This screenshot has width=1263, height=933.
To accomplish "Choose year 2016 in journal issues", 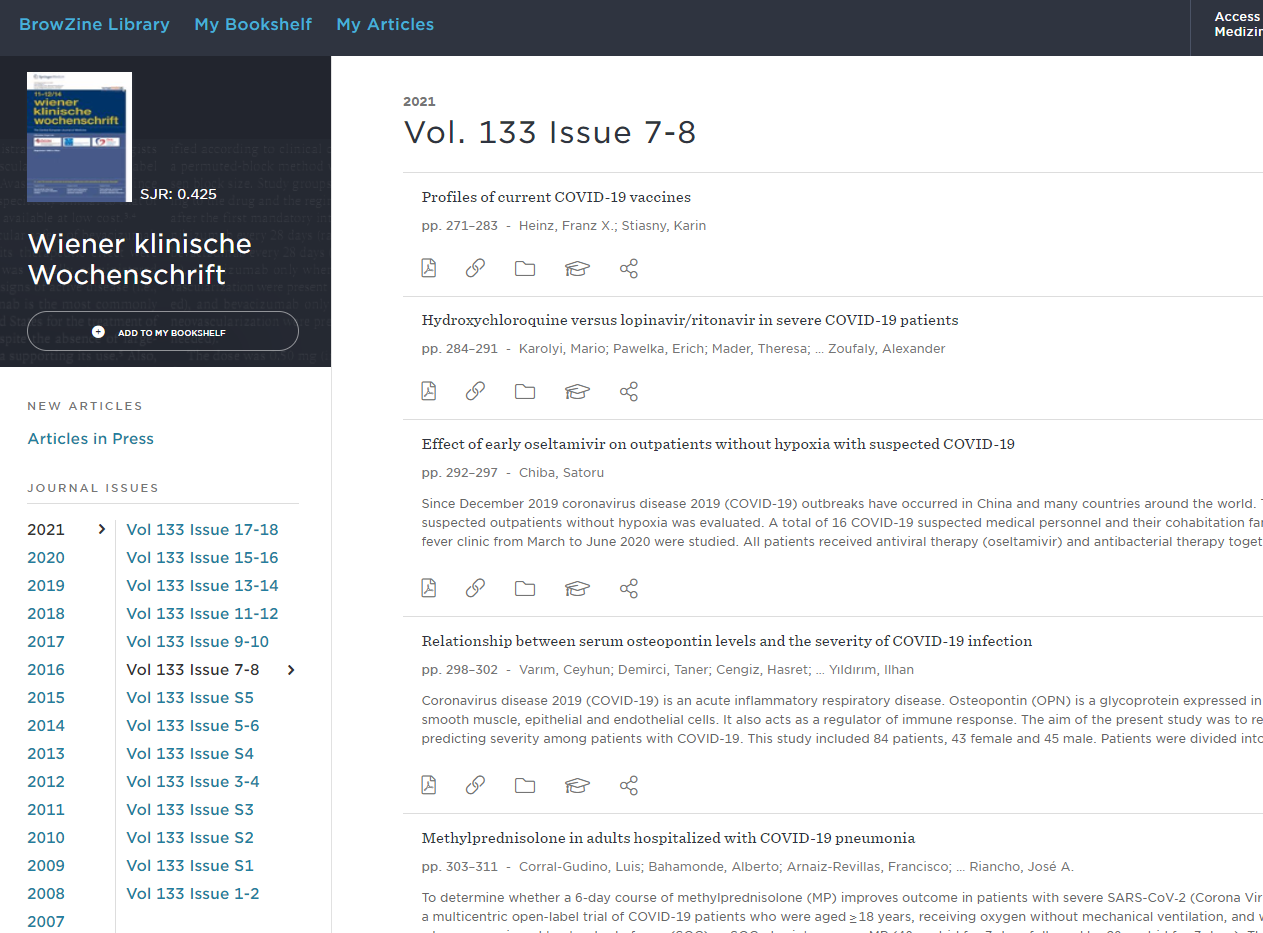I will 46,670.
